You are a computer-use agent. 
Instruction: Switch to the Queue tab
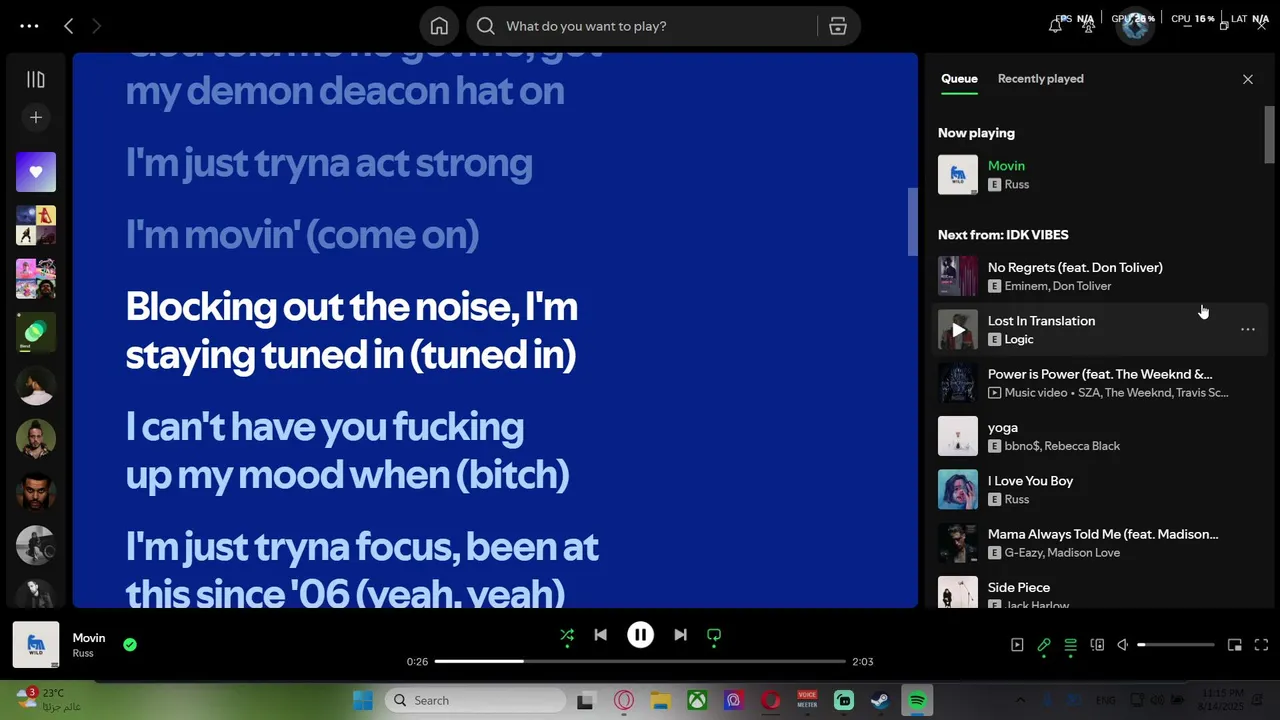coord(959,79)
